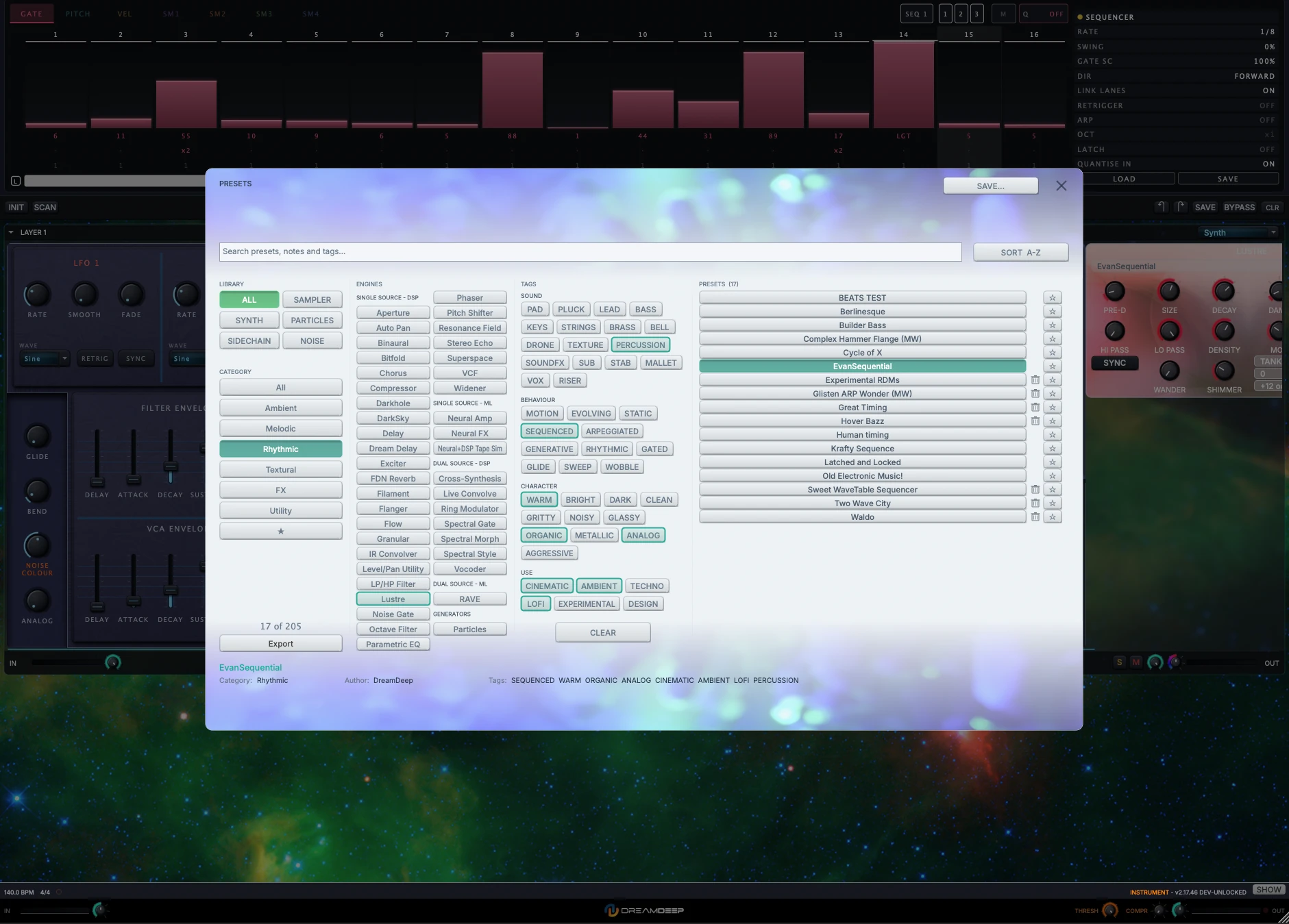Disable the LOFI use tag
Screen dimensions: 1289x924
coord(536,604)
